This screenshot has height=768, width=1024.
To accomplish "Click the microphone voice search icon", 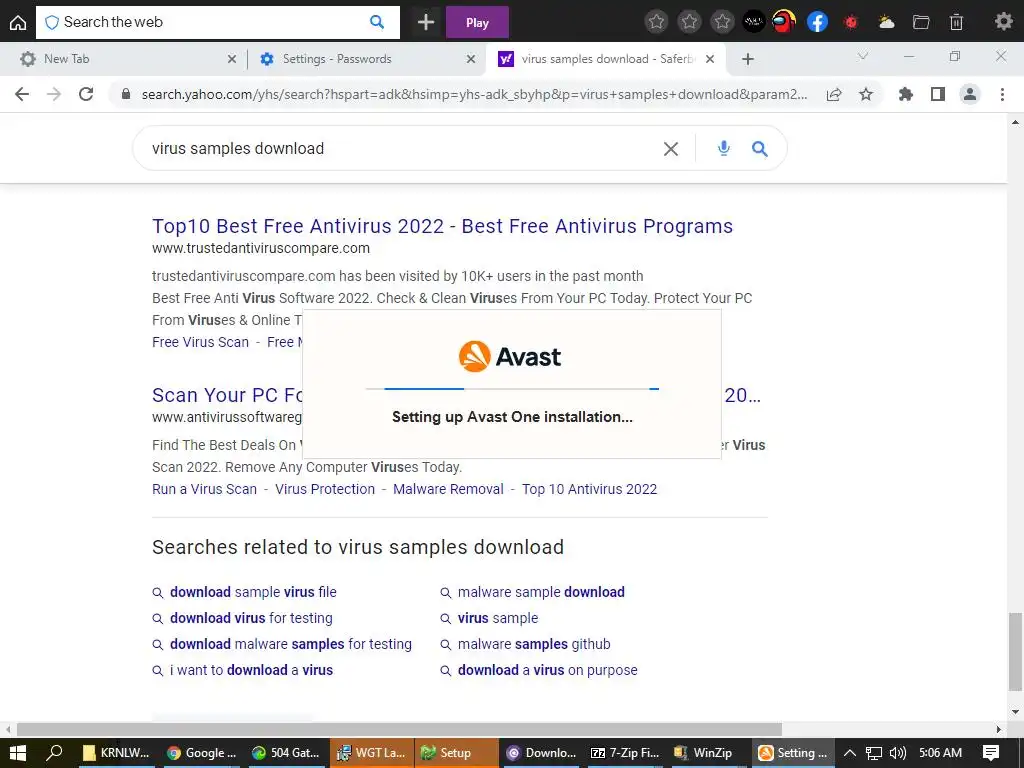I will pos(724,148).
